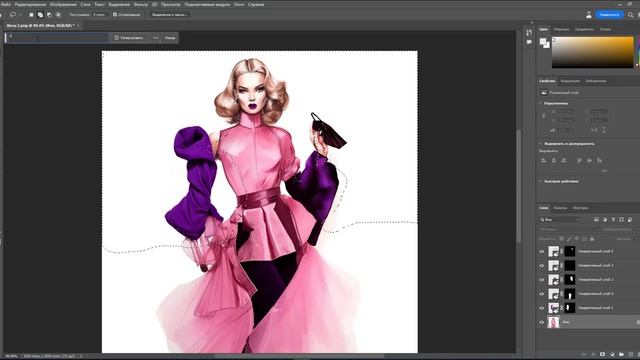
Task: Click the generative fill prompt field
Action: tap(58, 38)
